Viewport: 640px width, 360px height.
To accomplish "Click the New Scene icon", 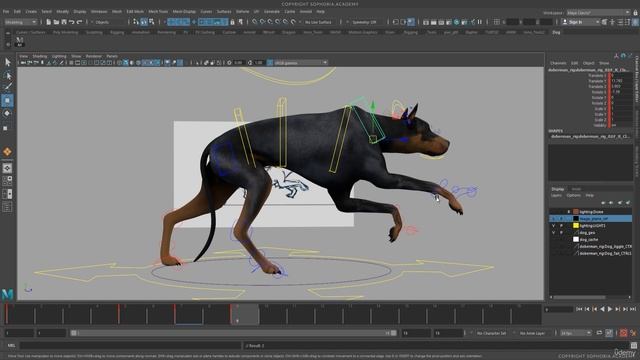I will (49, 22).
